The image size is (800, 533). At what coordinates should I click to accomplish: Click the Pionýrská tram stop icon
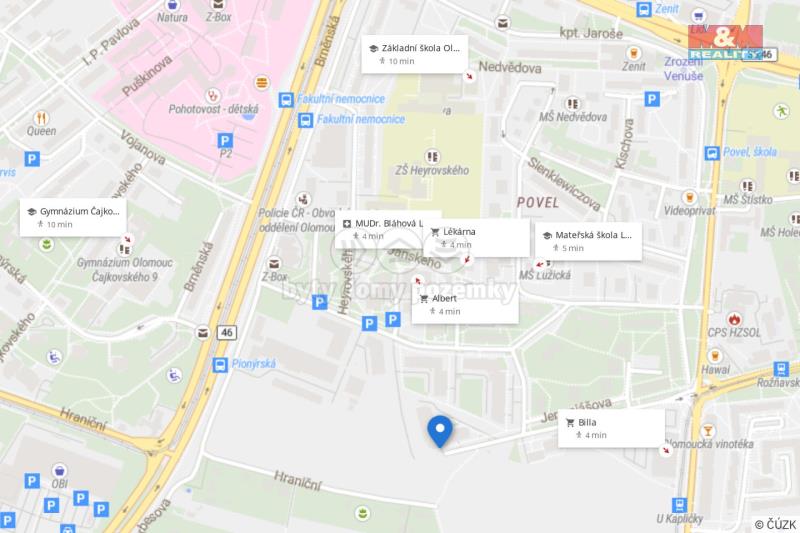click(220, 365)
